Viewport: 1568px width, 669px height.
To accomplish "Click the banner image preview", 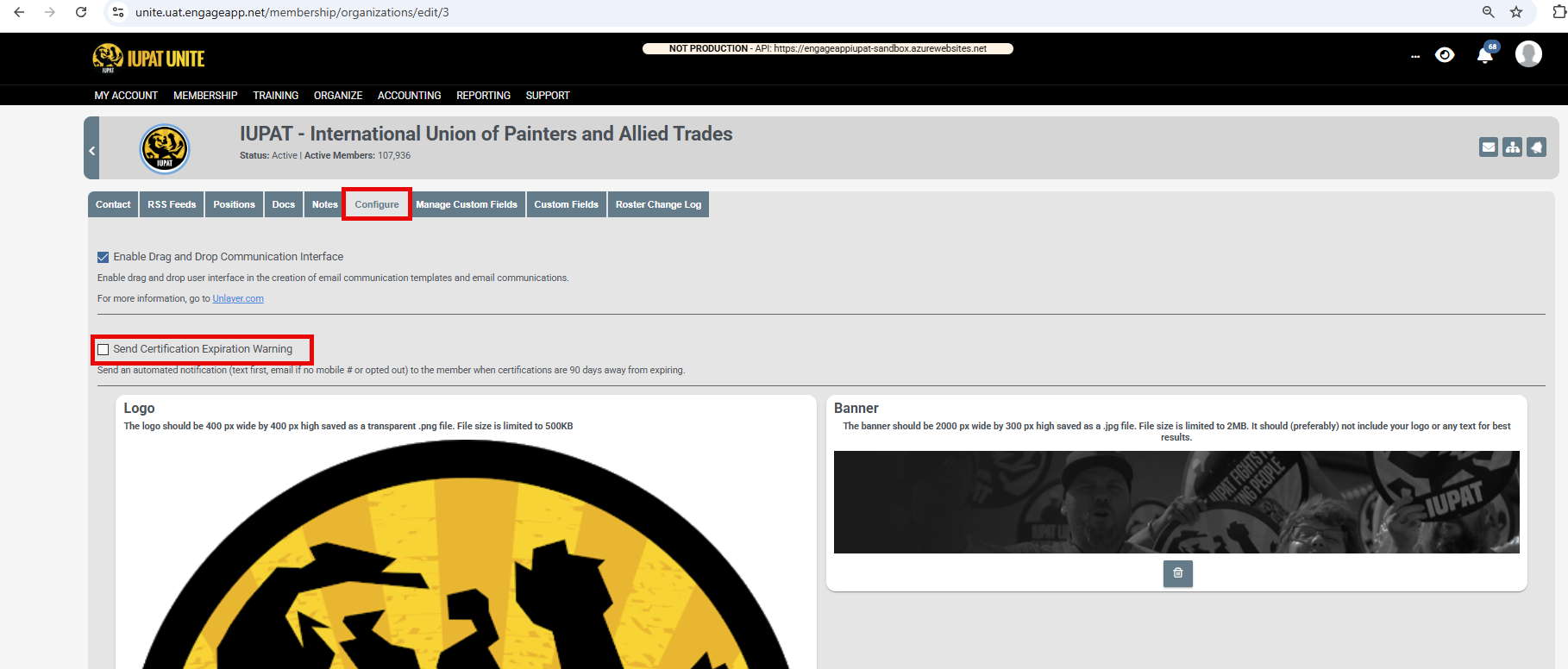I will pyautogui.click(x=1176, y=502).
